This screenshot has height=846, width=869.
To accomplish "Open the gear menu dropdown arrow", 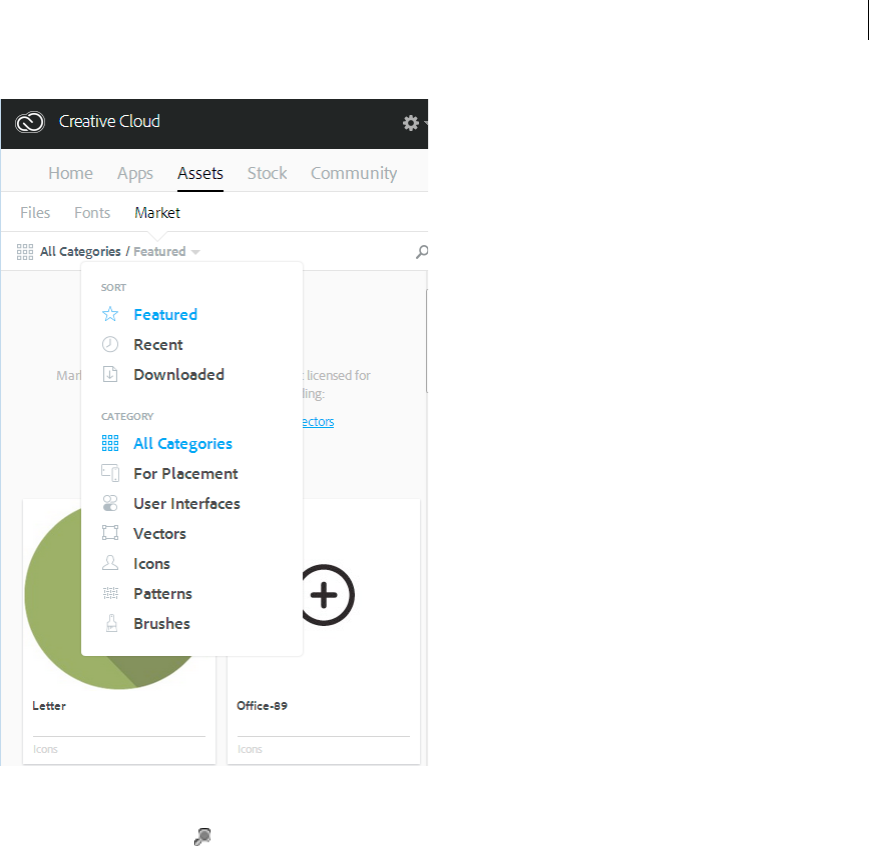I will pyautogui.click(x=426, y=123).
